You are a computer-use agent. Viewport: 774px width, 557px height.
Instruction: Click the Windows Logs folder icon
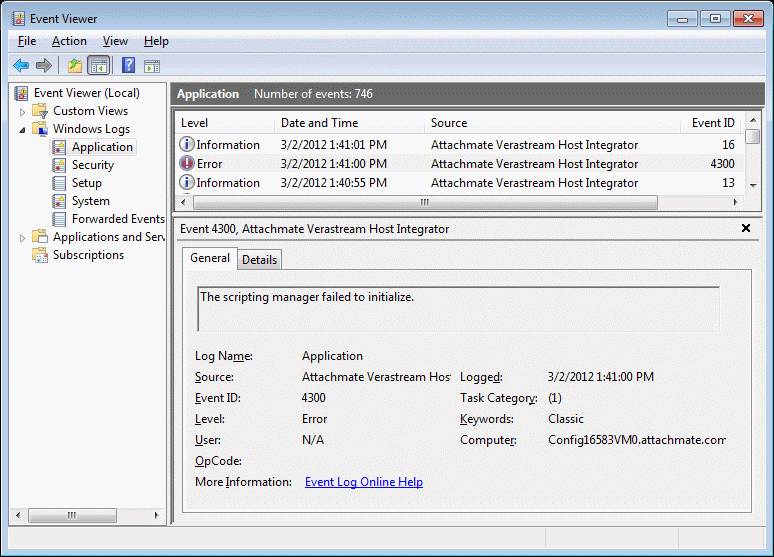point(39,129)
